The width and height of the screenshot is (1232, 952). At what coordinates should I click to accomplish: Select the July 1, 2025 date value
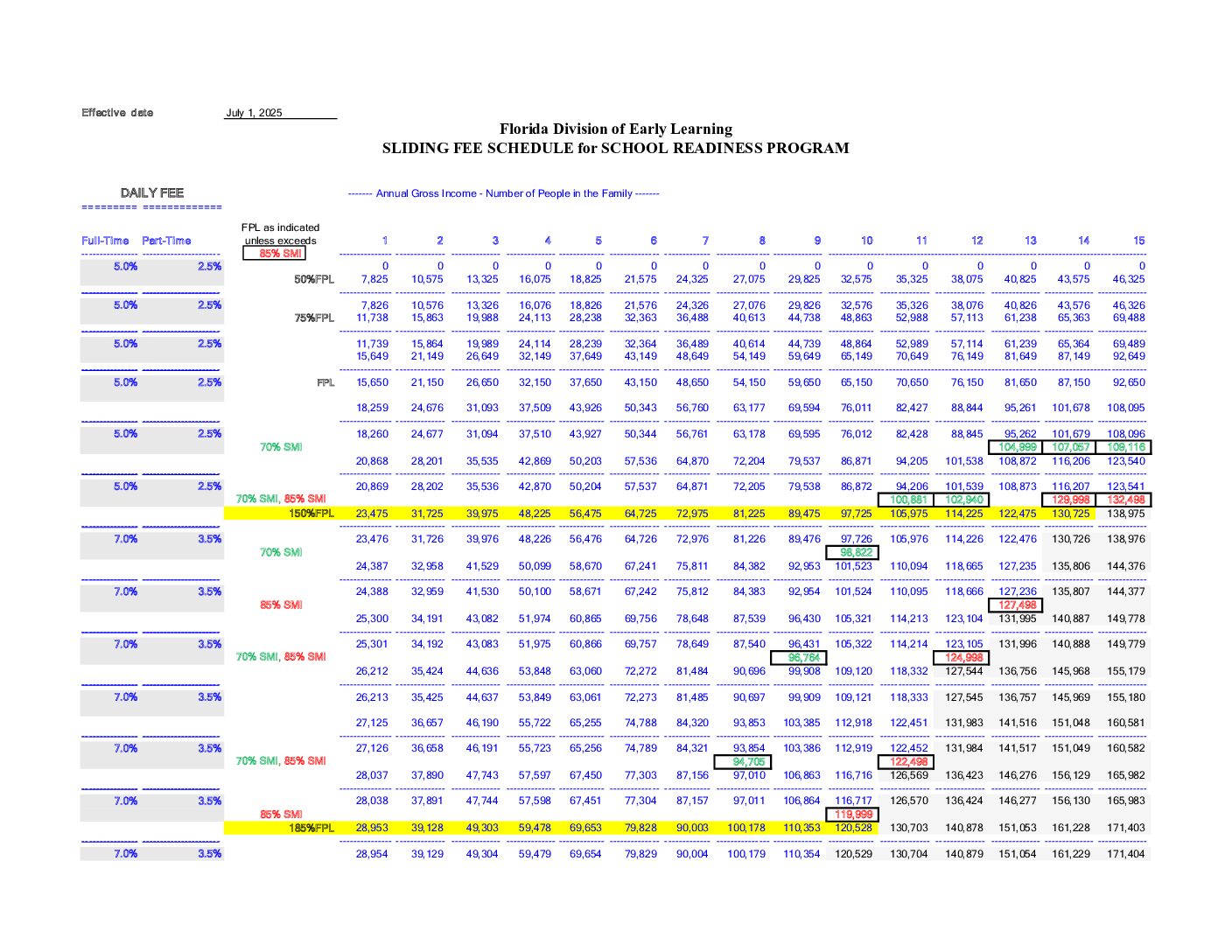[254, 113]
